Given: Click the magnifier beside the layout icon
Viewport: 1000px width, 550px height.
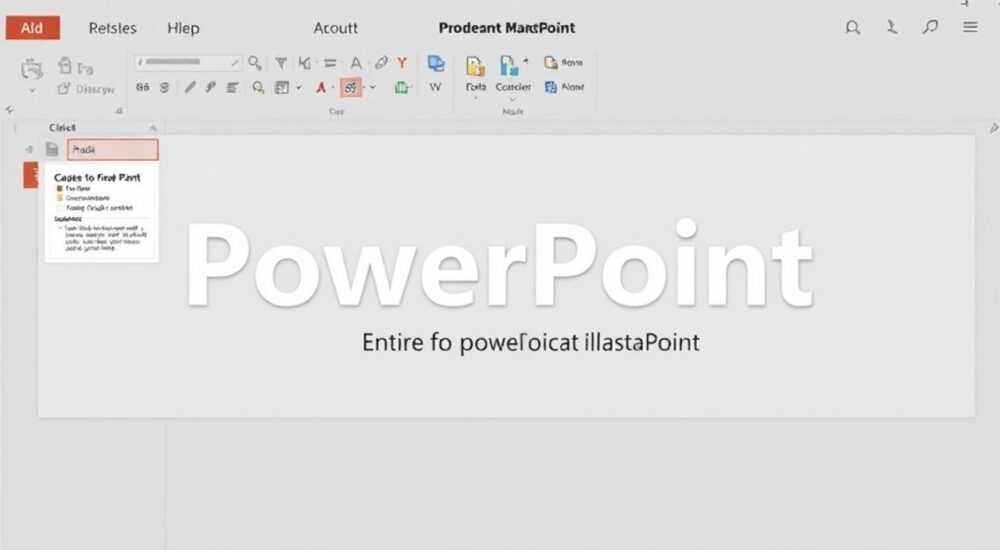Looking at the screenshot, I should (x=258, y=87).
